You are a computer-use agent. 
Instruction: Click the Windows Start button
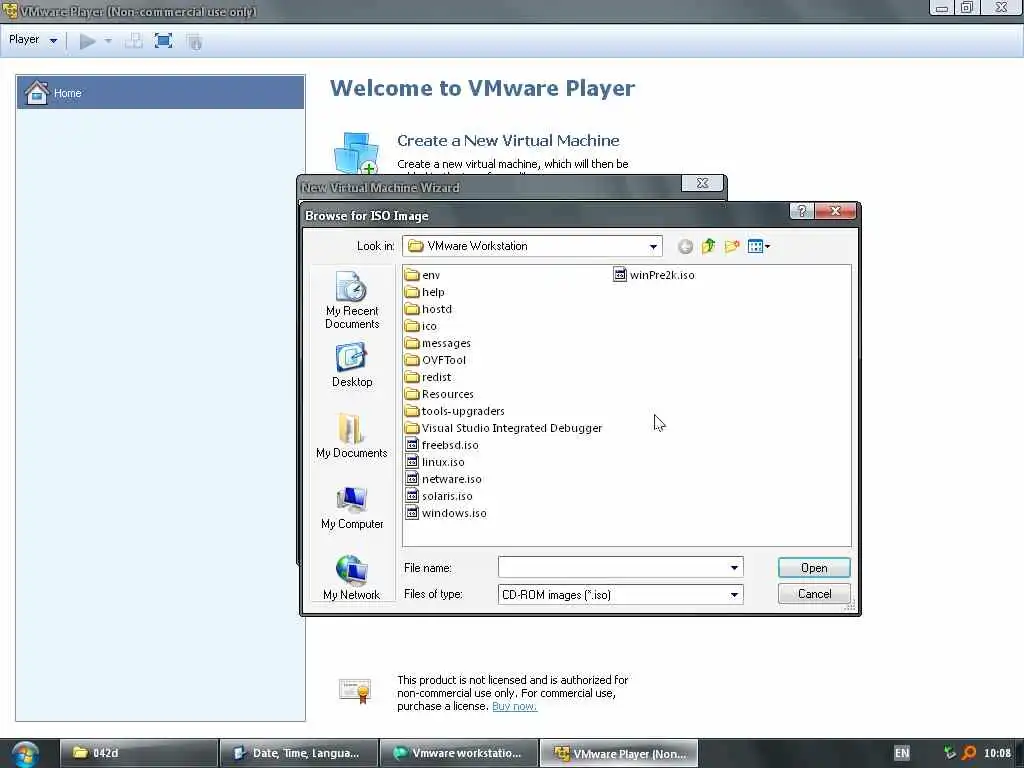point(25,754)
